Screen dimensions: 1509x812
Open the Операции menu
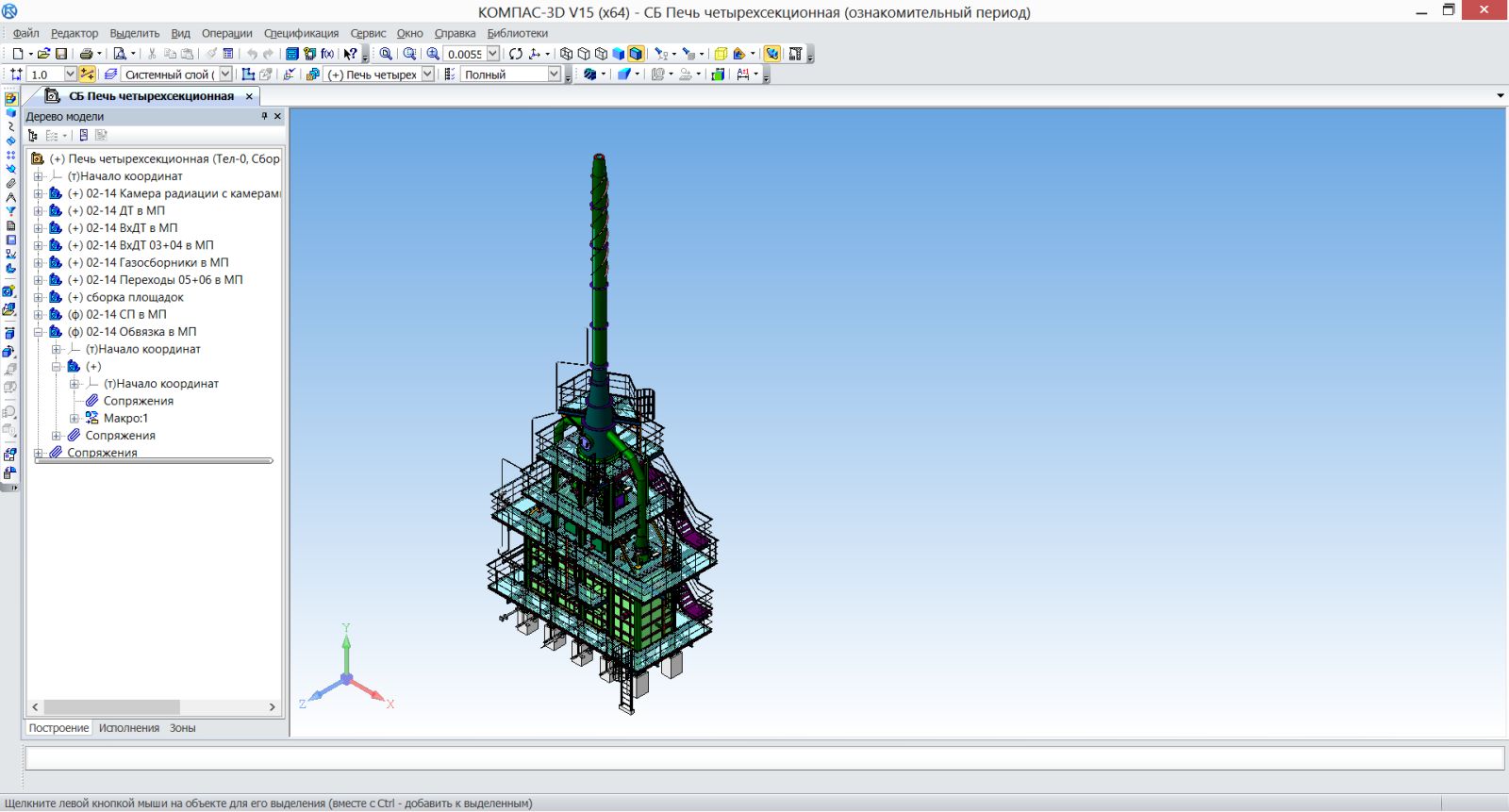tap(226, 33)
